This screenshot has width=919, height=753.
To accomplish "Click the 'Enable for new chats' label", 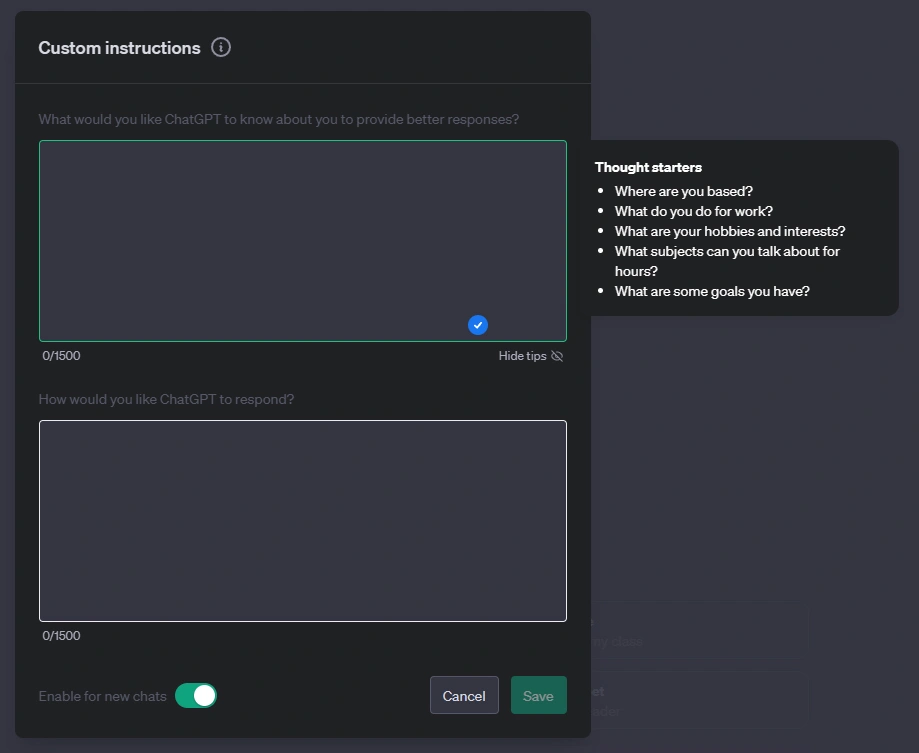I will pyautogui.click(x=103, y=696).
